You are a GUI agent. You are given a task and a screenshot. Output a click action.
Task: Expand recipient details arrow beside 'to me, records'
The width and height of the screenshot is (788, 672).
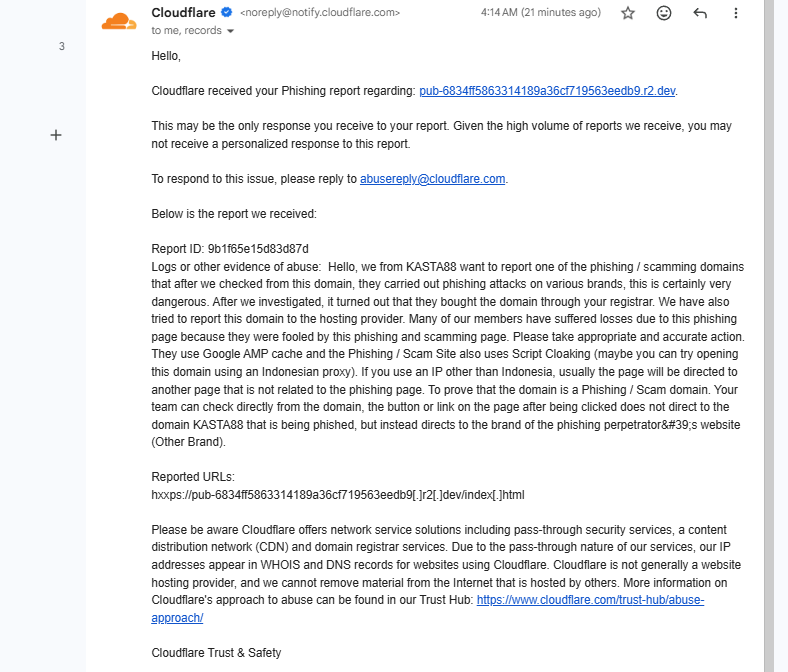(x=230, y=31)
